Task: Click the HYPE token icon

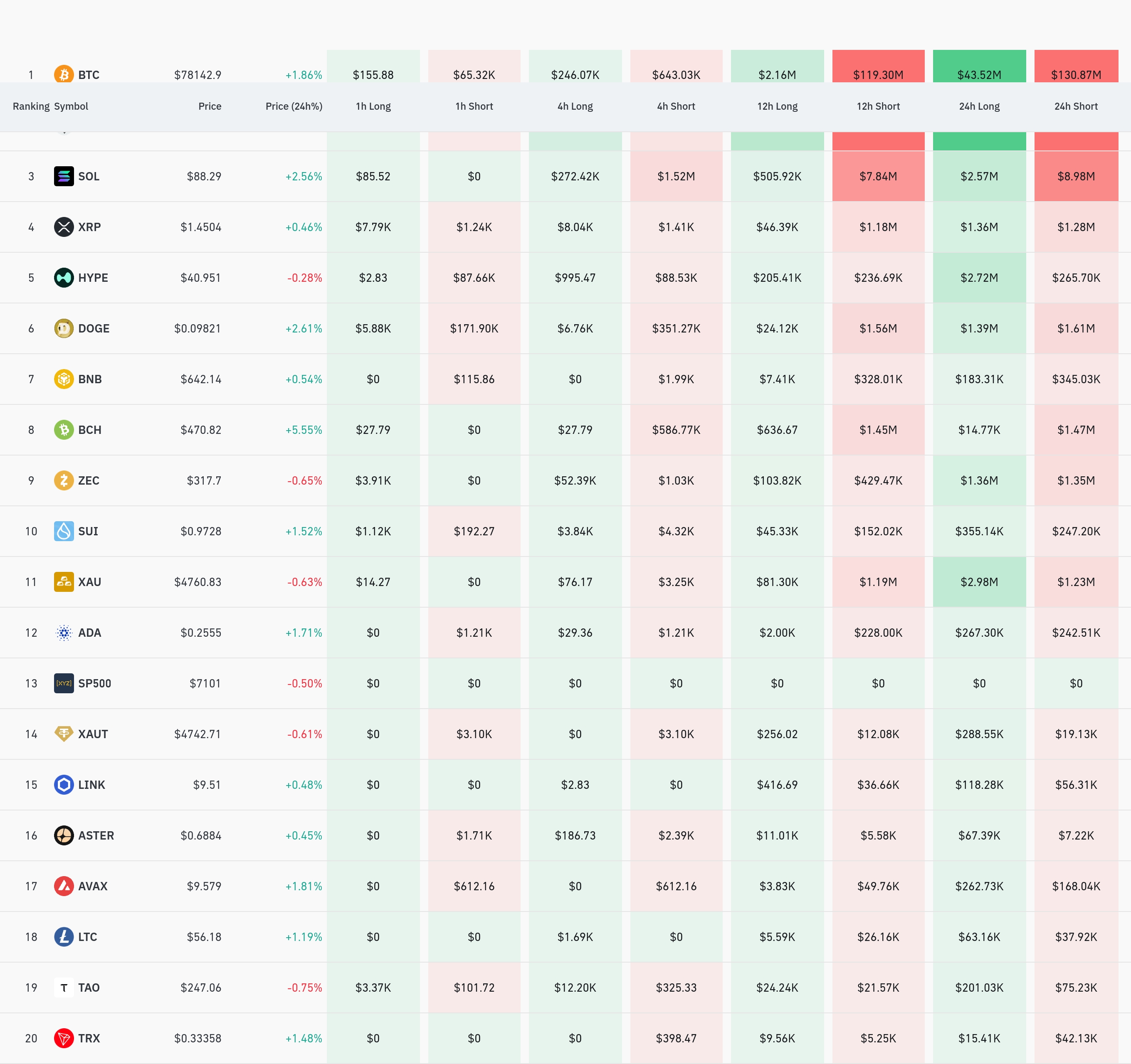Action: [64, 278]
